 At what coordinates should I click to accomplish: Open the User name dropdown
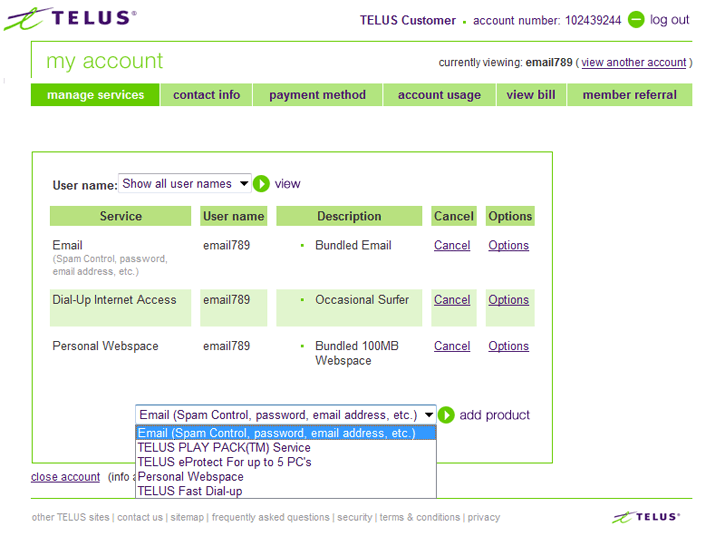click(184, 184)
